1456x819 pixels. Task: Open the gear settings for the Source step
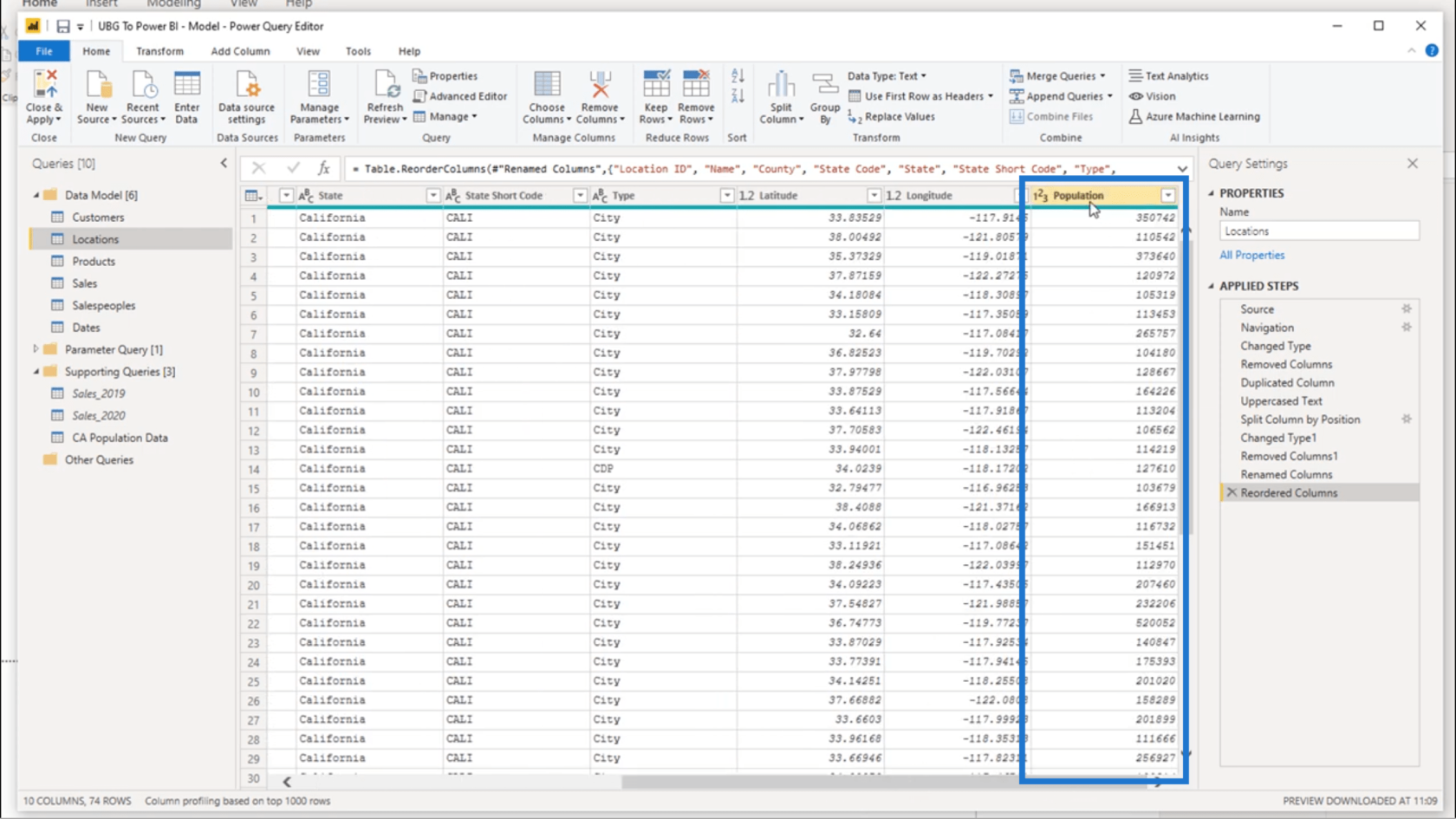(1407, 309)
